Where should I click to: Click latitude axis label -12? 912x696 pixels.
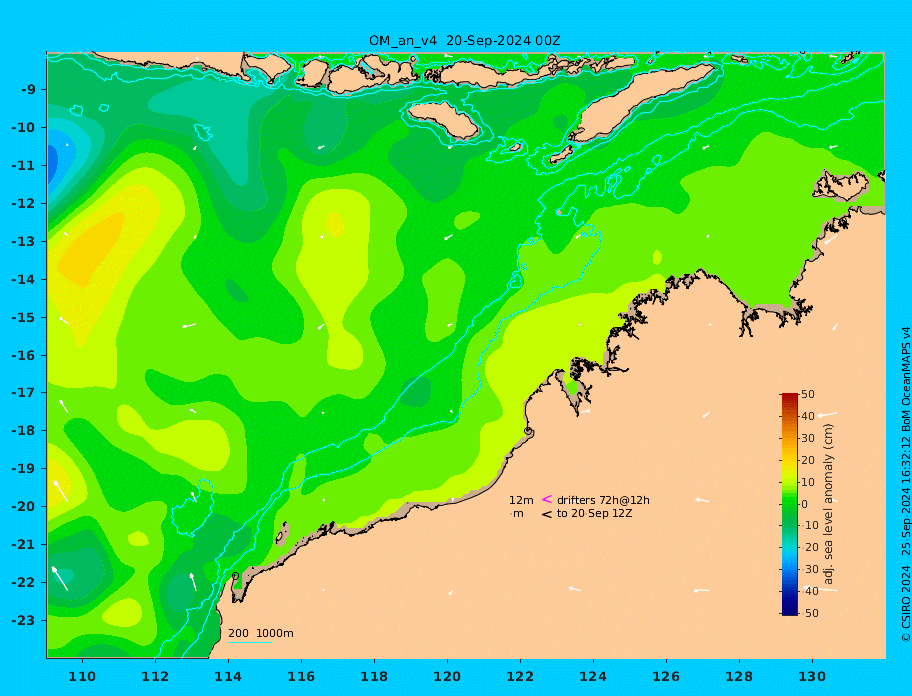tap(23, 204)
